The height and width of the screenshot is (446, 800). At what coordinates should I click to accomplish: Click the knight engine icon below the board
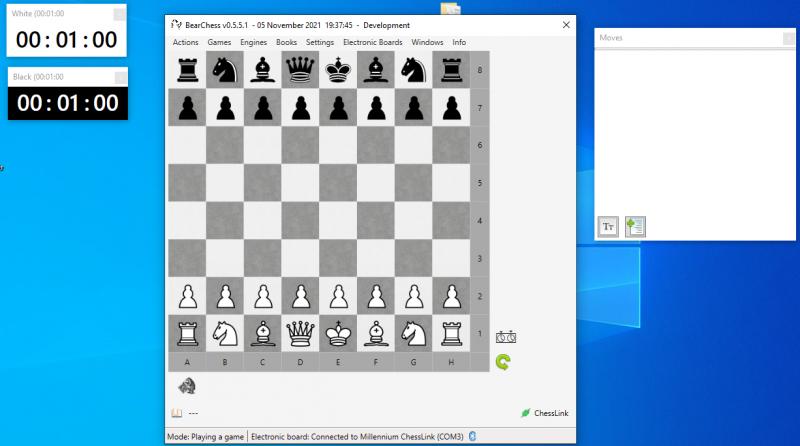pyautogui.click(x=186, y=386)
